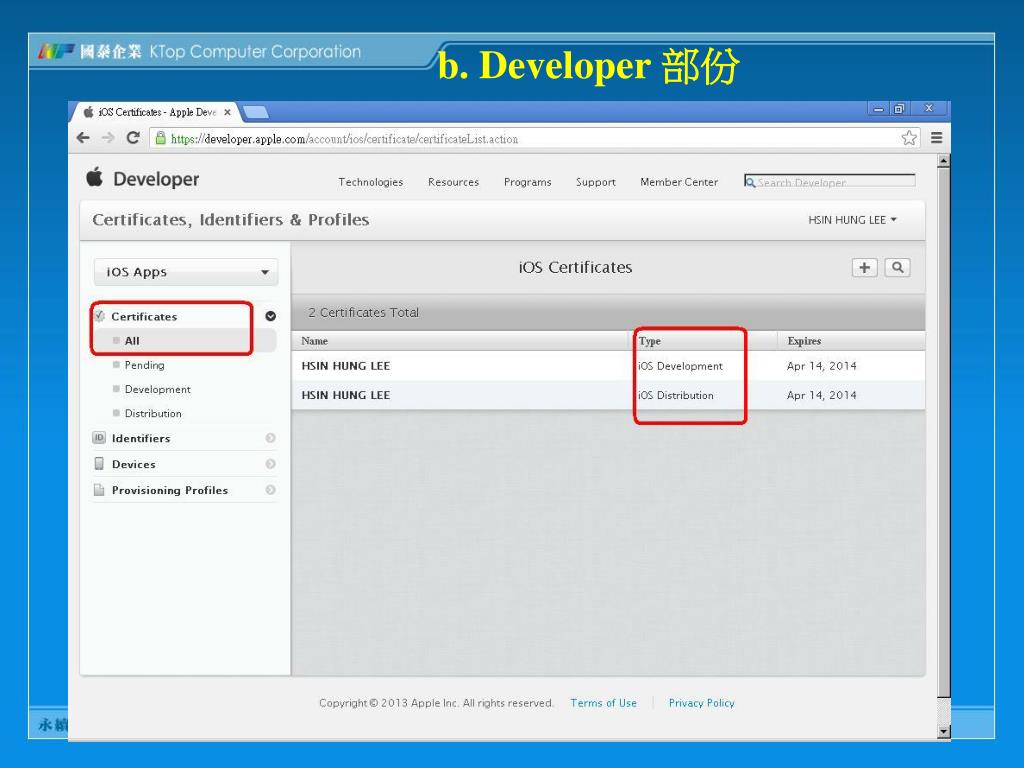
Task: Click the certificates search magnifier button
Action: [x=897, y=267]
